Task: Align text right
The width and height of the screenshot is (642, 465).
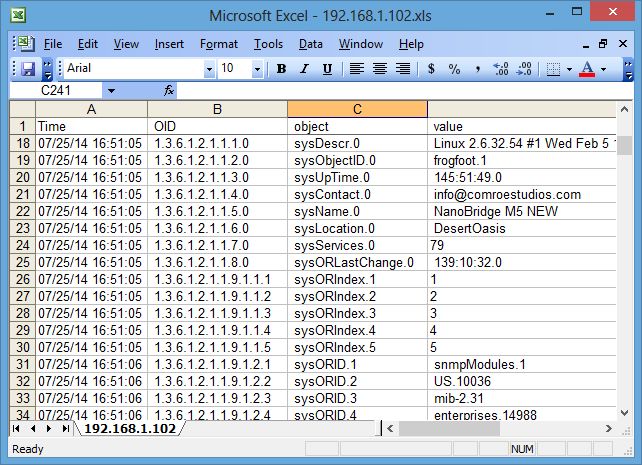Action: (x=402, y=69)
